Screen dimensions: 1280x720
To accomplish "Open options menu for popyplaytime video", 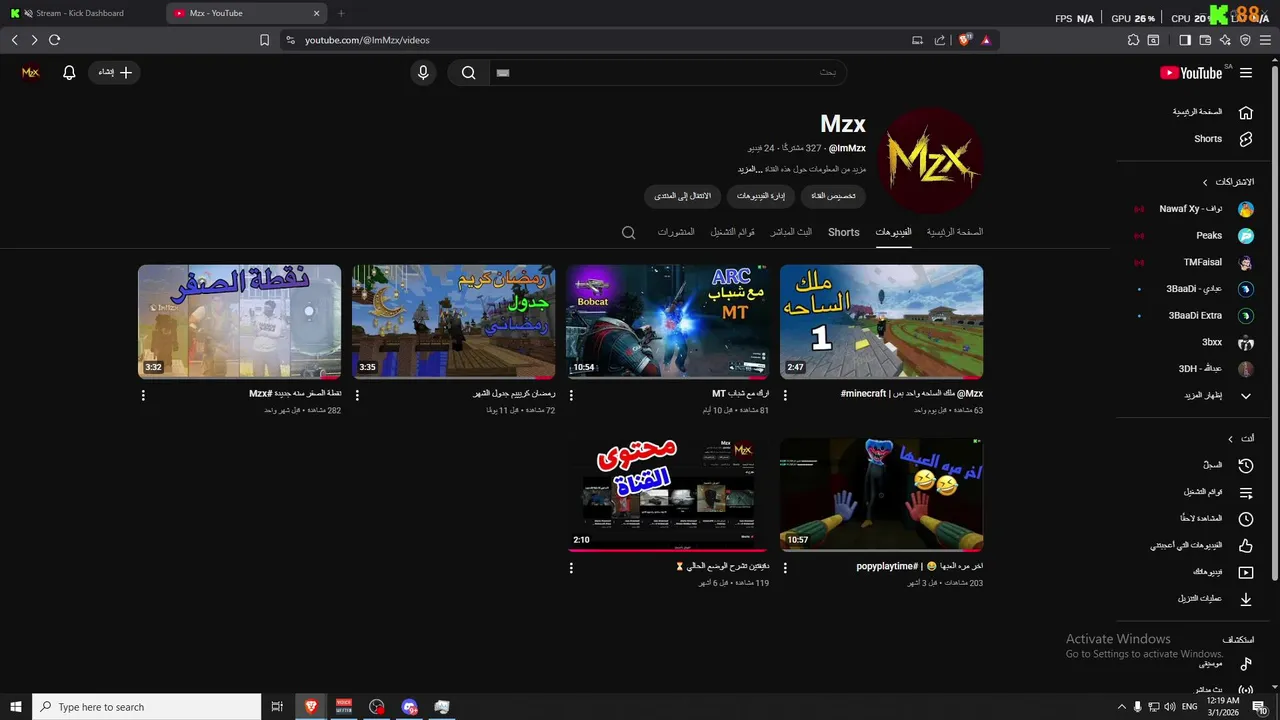I will (x=785, y=567).
